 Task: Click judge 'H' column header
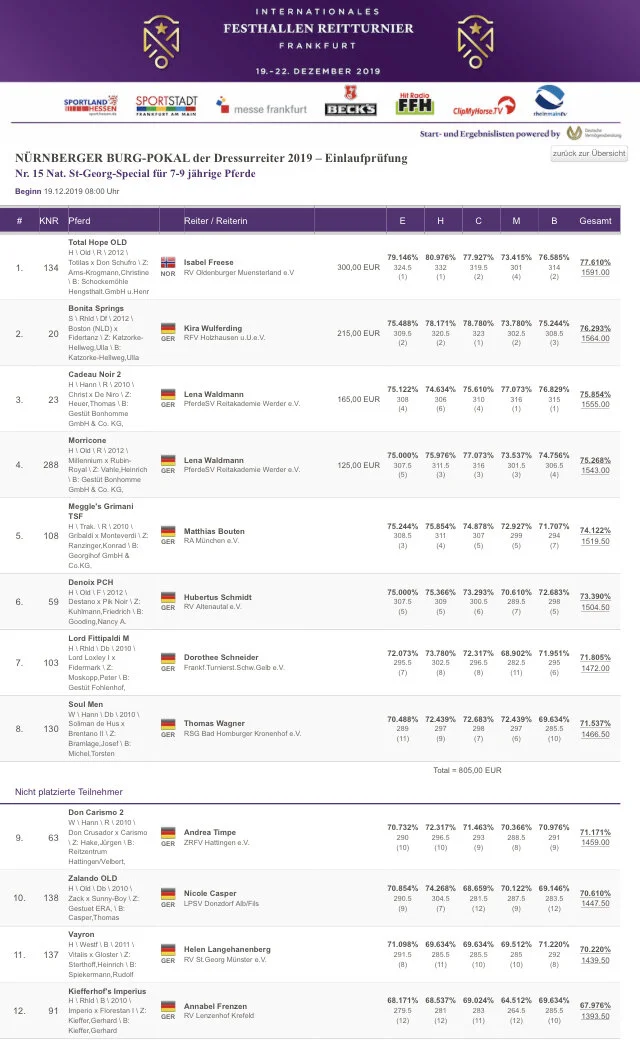point(440,221)
